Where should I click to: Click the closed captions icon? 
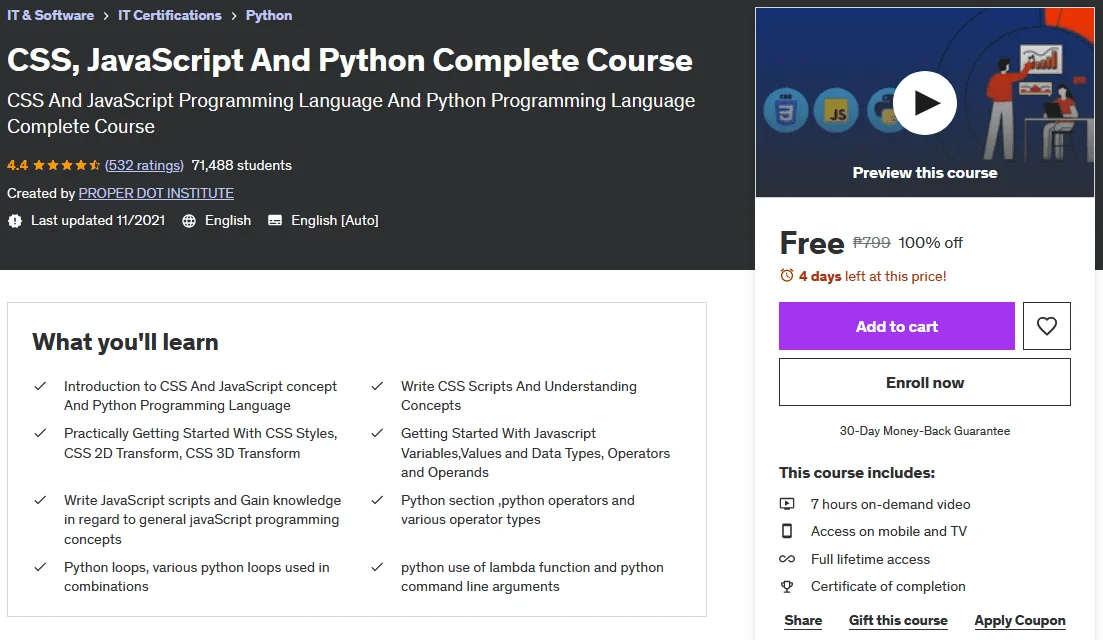[x=275, y=221]
